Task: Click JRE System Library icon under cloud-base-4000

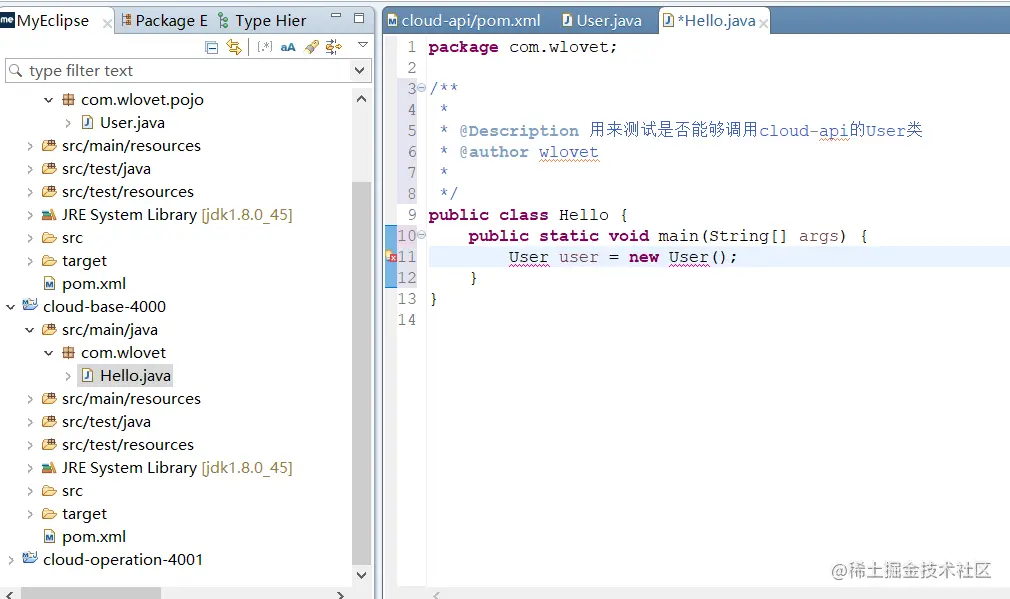Action: point(49,468)
